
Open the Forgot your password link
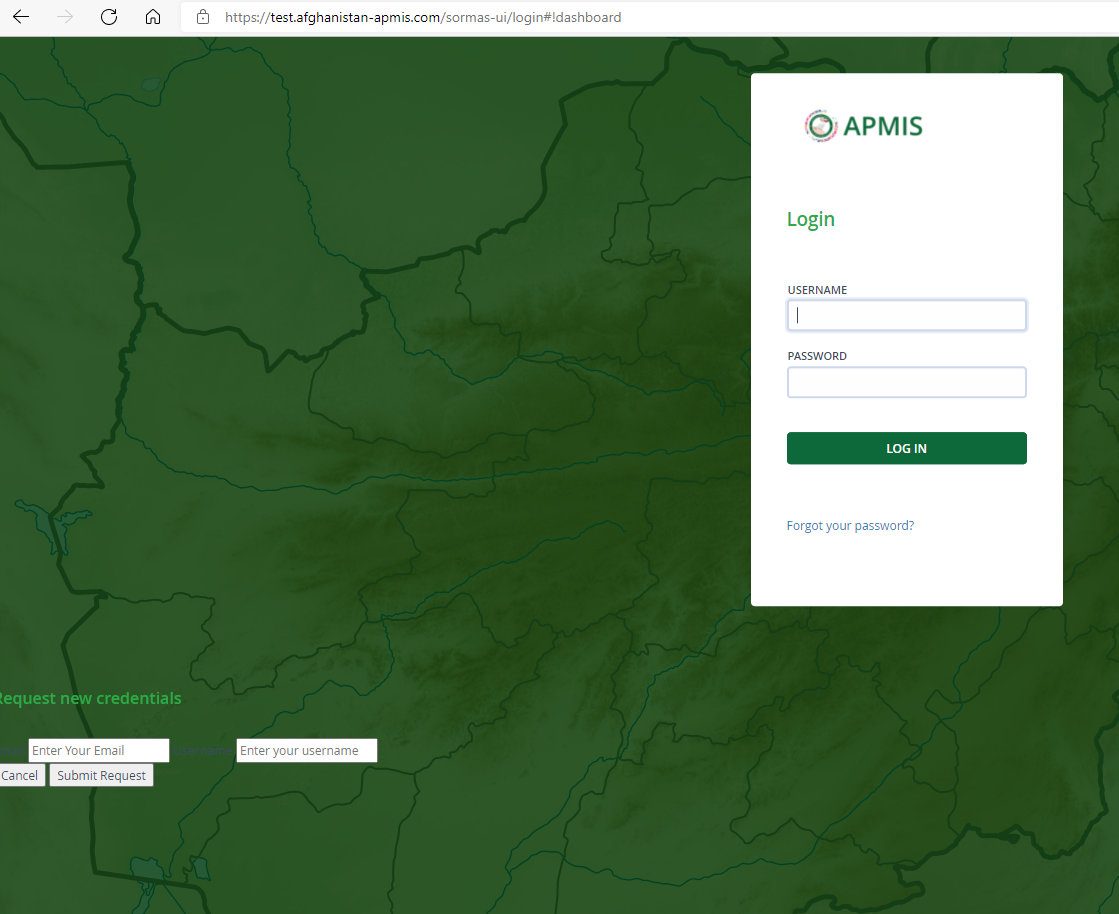tap(850, 525)
